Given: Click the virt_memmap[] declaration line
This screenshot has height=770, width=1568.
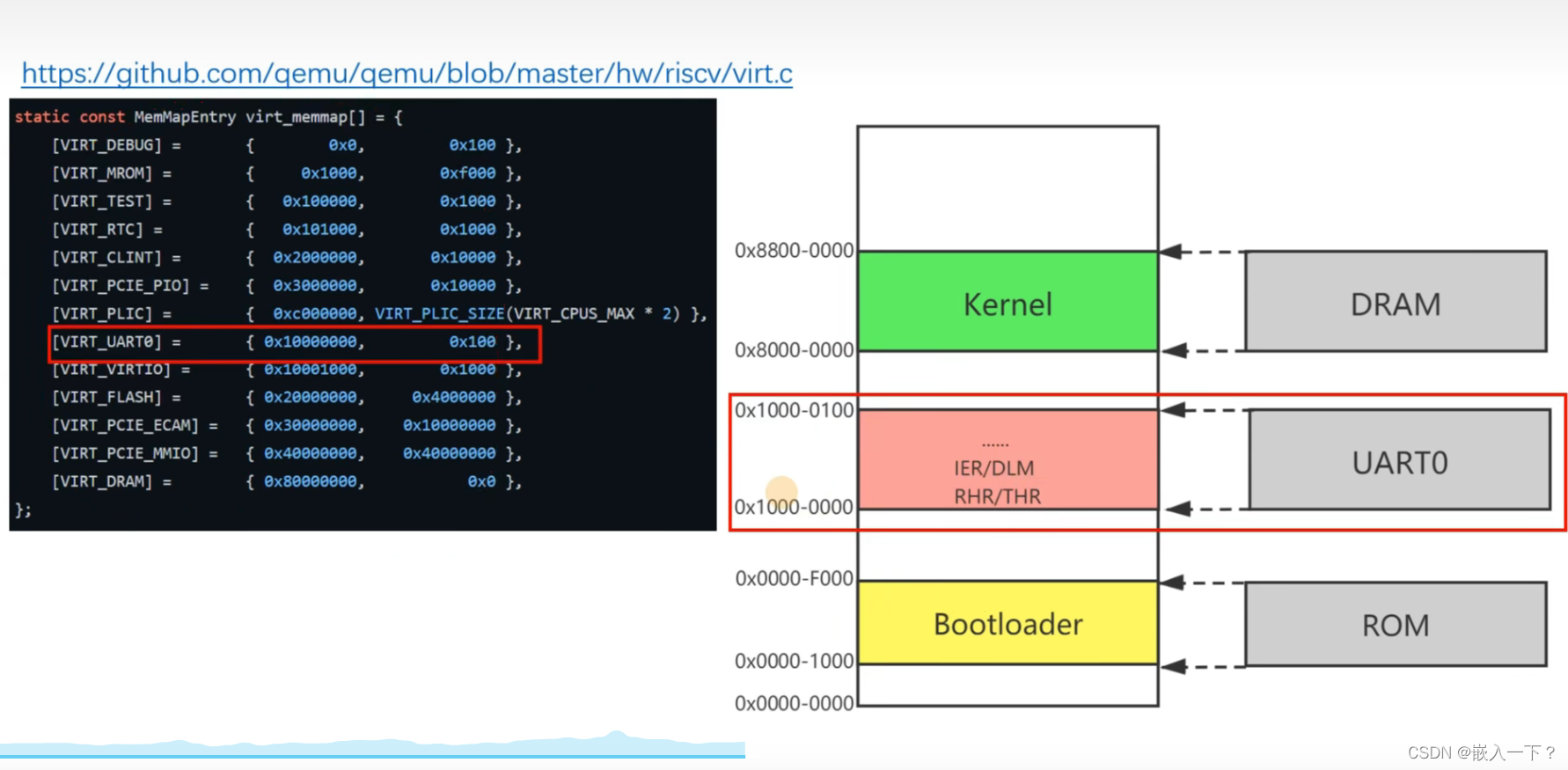Looking at the screenshot, I should [209, 117].
